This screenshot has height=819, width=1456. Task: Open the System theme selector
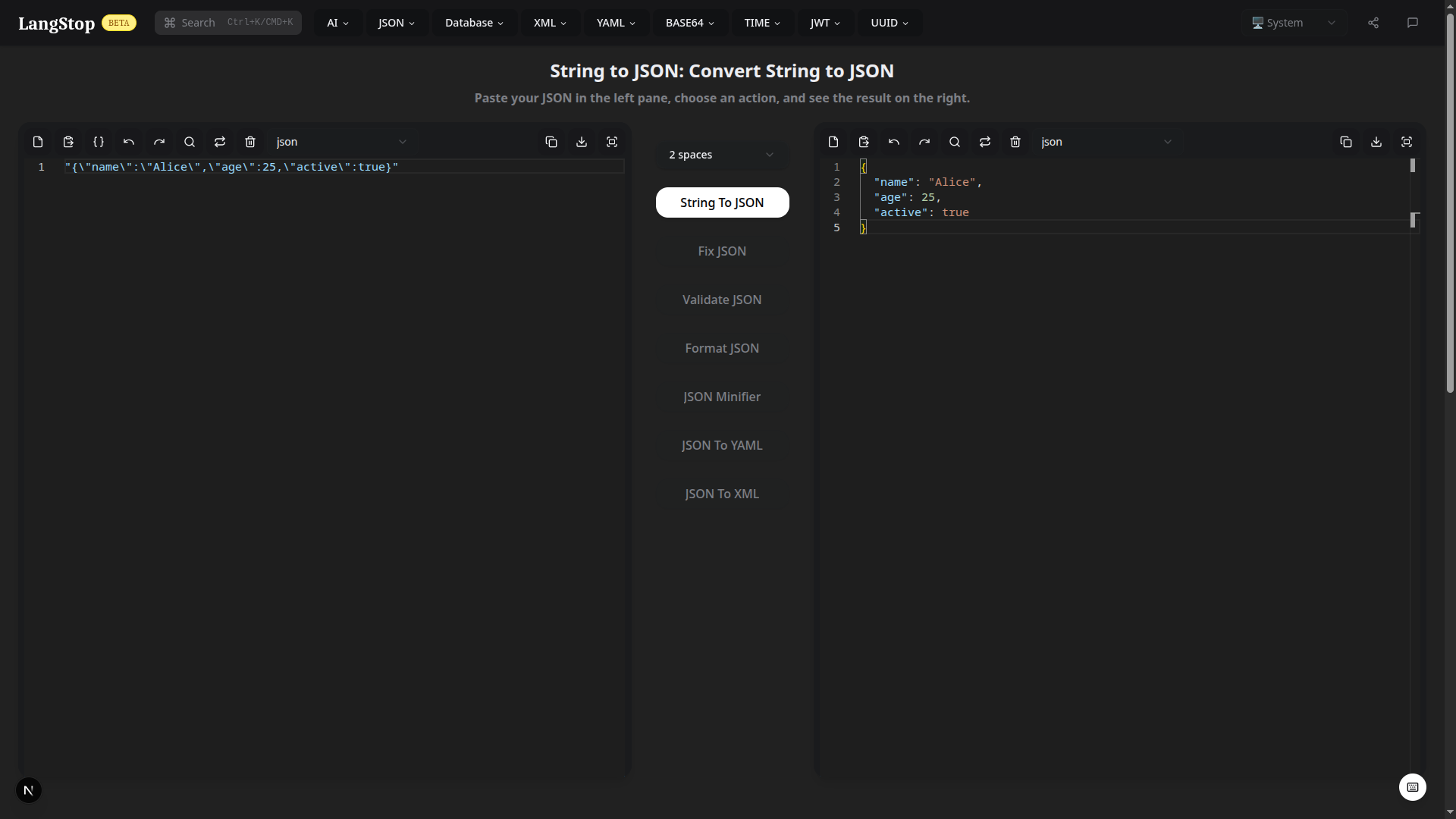pos(1294,23)
